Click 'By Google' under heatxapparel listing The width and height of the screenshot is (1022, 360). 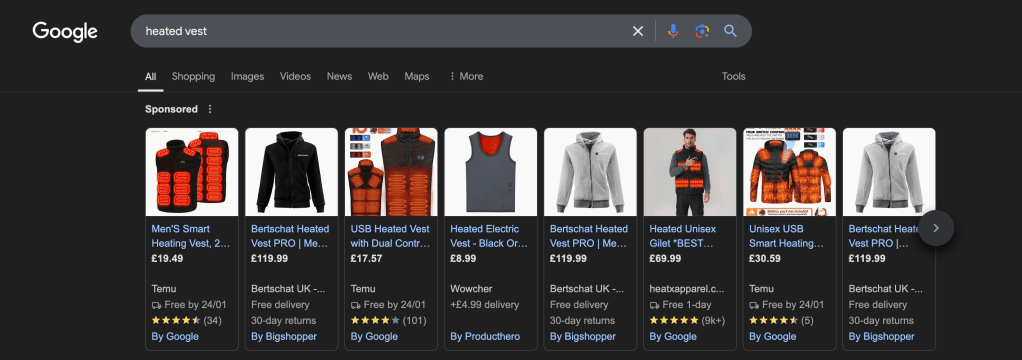[673, 337]
